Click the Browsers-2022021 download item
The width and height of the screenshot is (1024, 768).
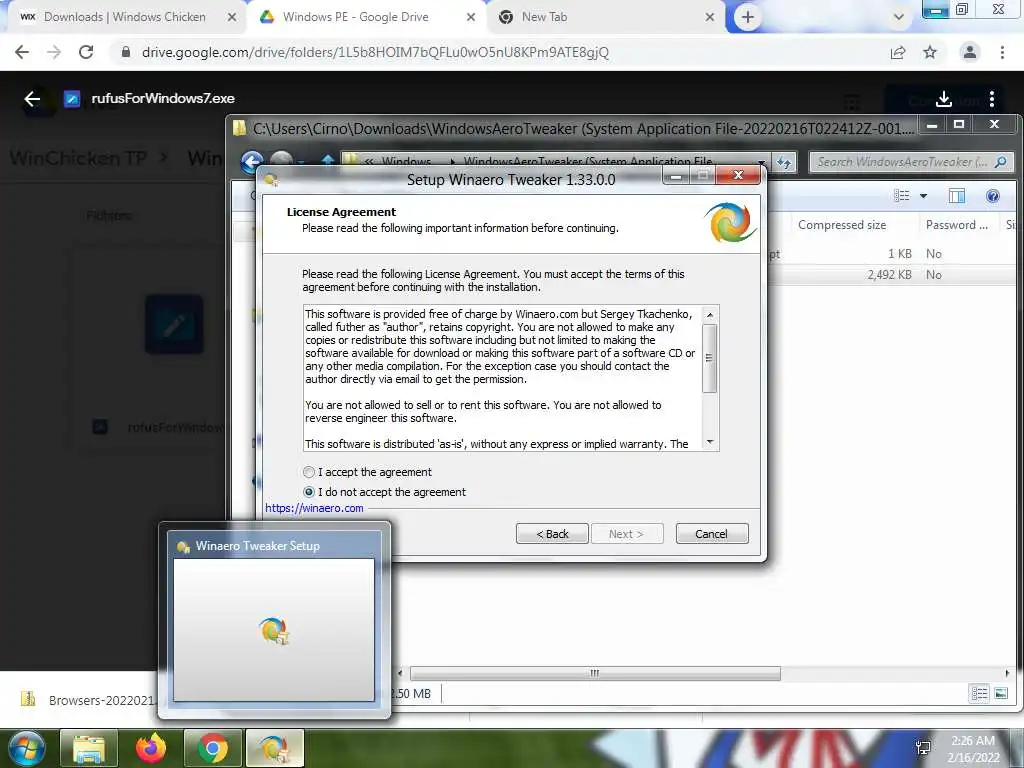[88, 700]
